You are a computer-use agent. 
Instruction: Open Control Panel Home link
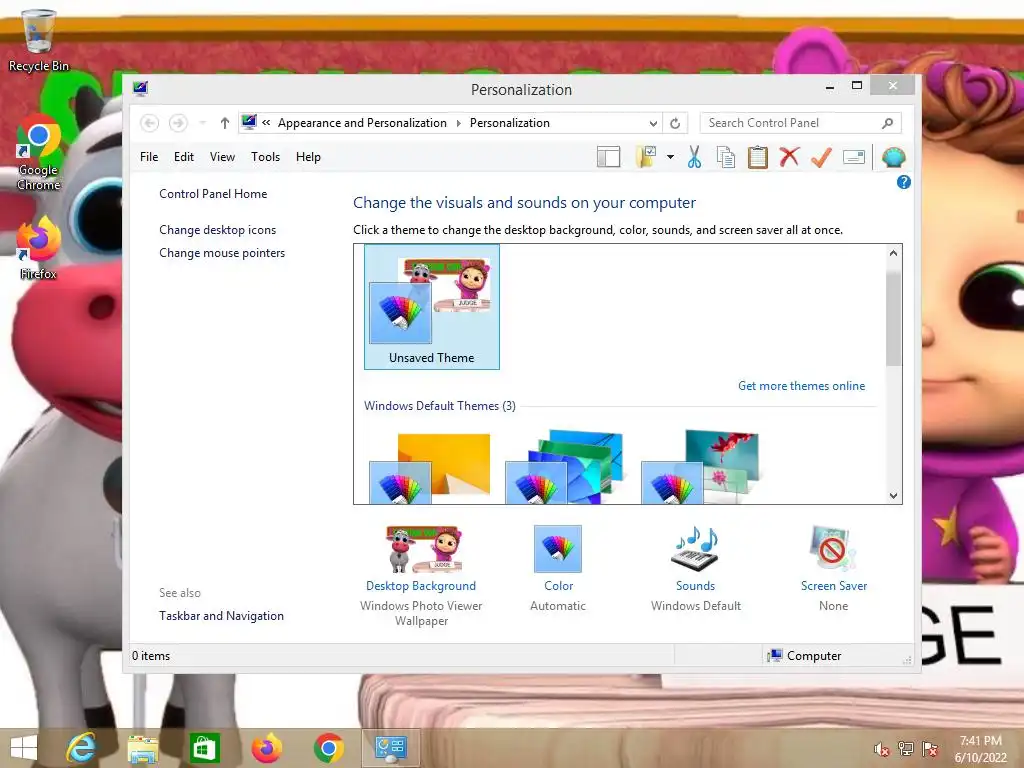tap(213, 194)
